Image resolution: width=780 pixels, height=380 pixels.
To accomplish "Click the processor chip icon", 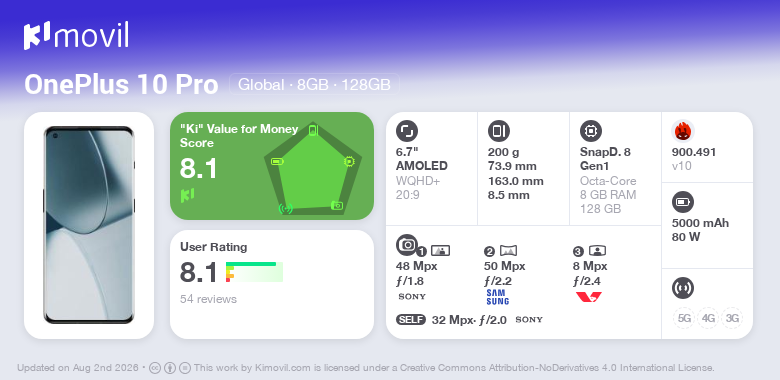I will coord(591,131).
